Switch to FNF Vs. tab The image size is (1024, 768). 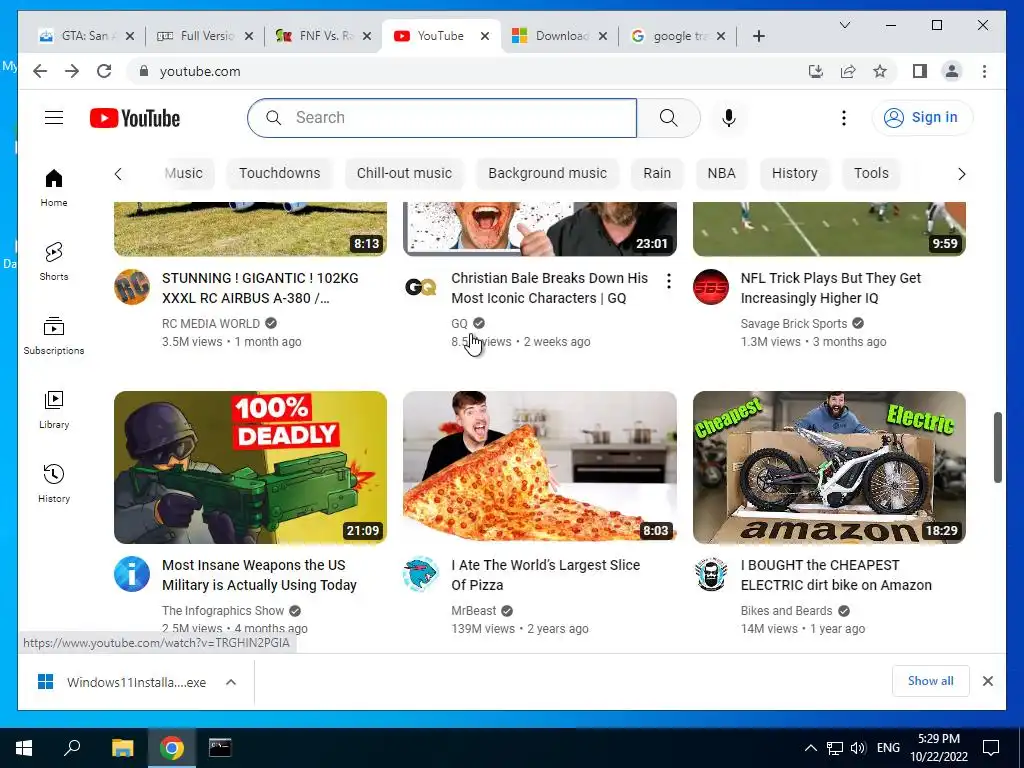324,36
